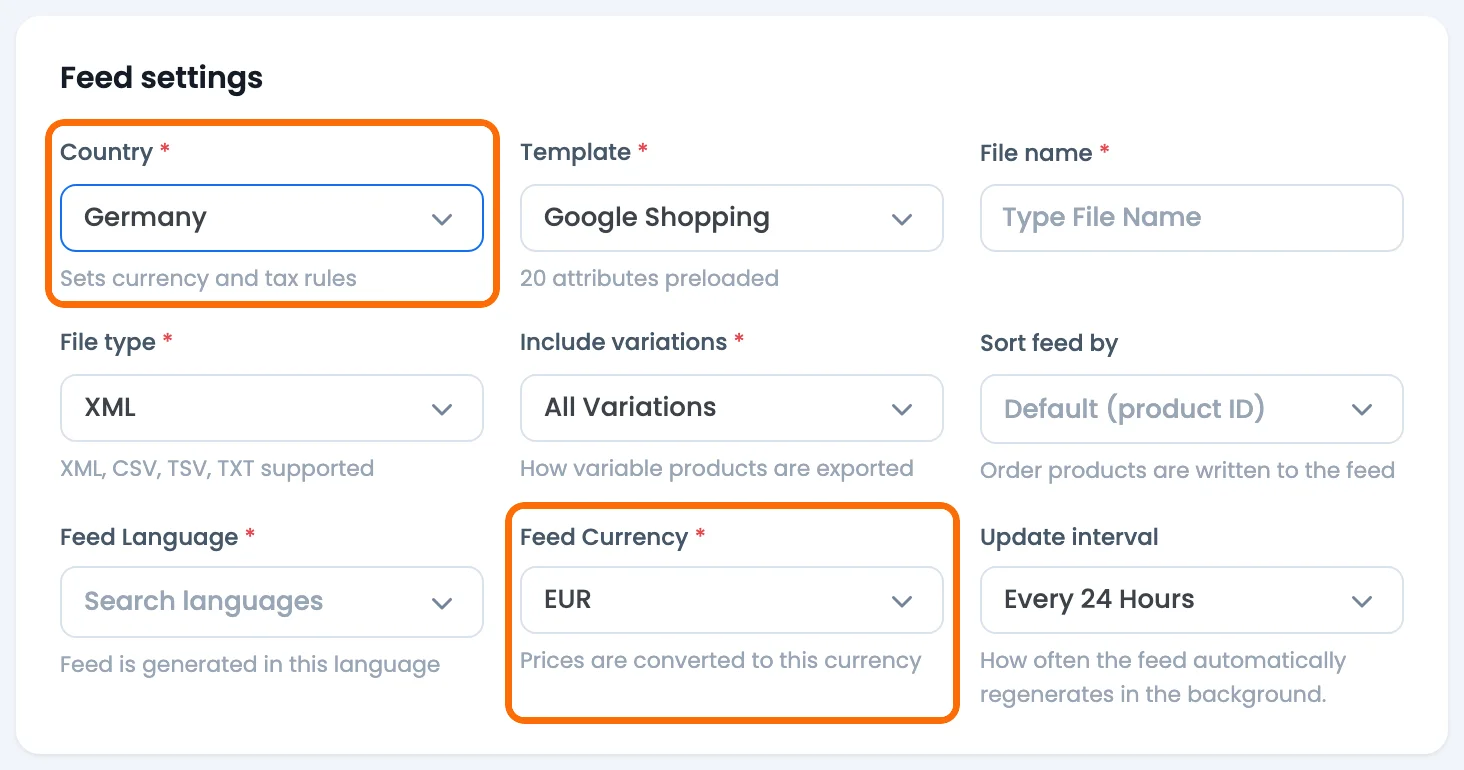Click 'XML, CSV, TSV, TXT supported' hint
1464x770 pixels.
[217, 468]
